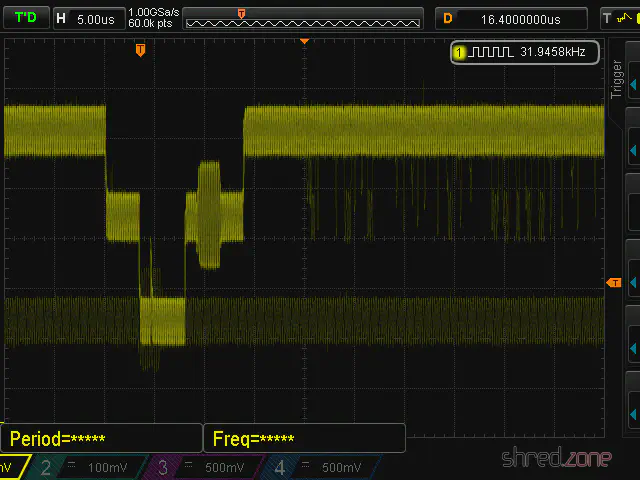Select the H 5.00us horizontal timebase

click(86, 18)
